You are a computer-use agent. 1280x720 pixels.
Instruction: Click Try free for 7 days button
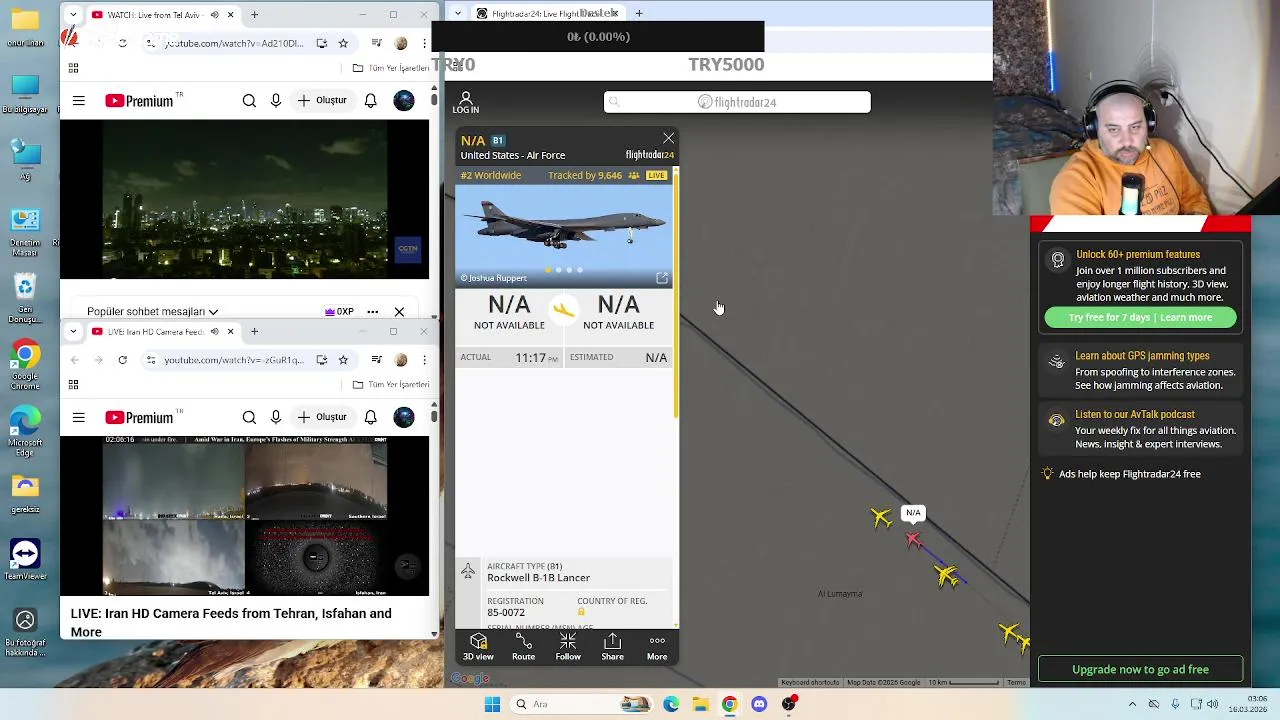pos(1140,317)
